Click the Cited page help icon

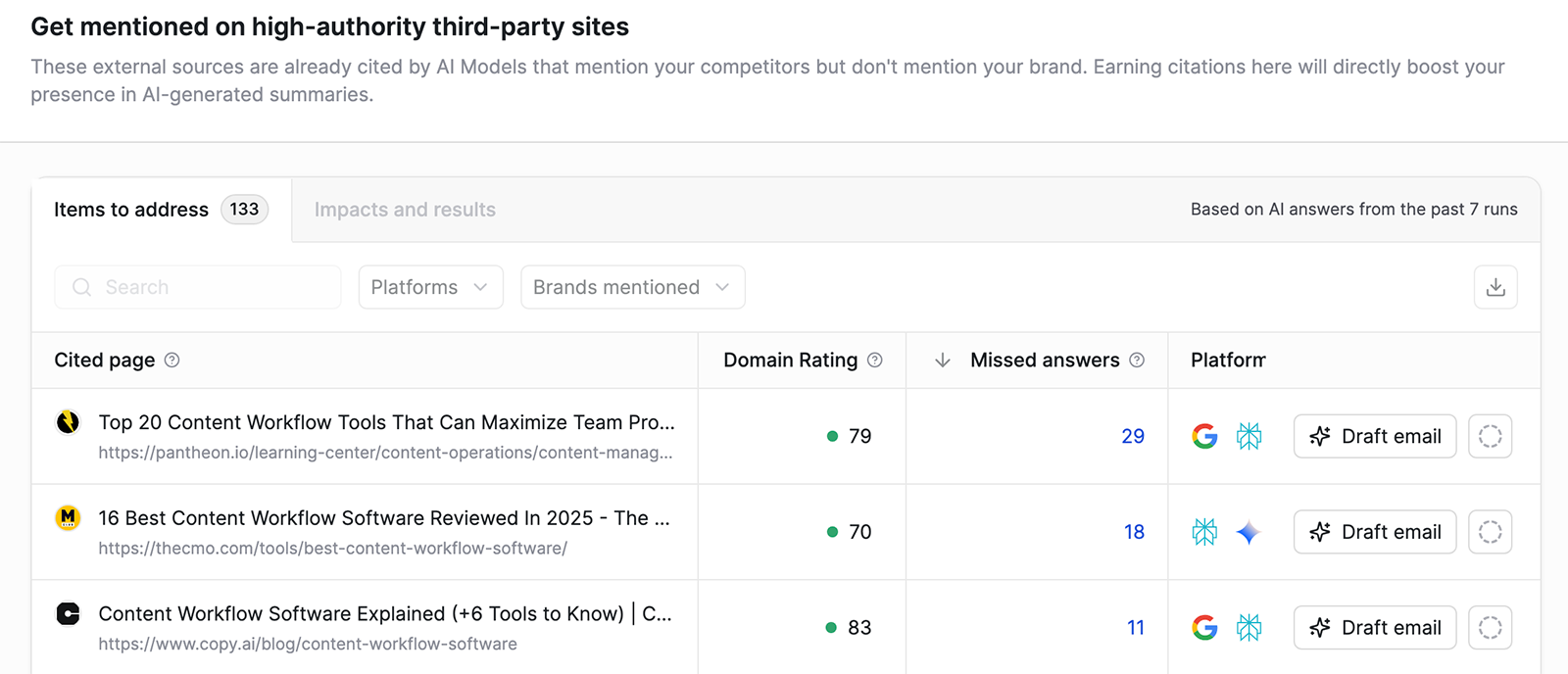172,361
